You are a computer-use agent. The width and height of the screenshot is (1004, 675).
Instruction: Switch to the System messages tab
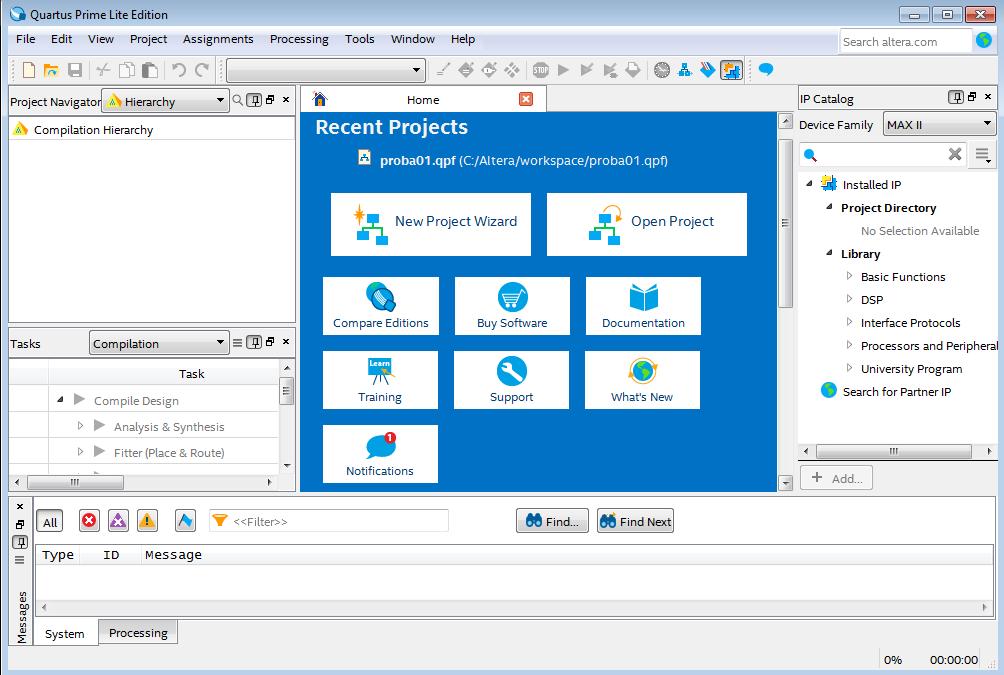65,633
